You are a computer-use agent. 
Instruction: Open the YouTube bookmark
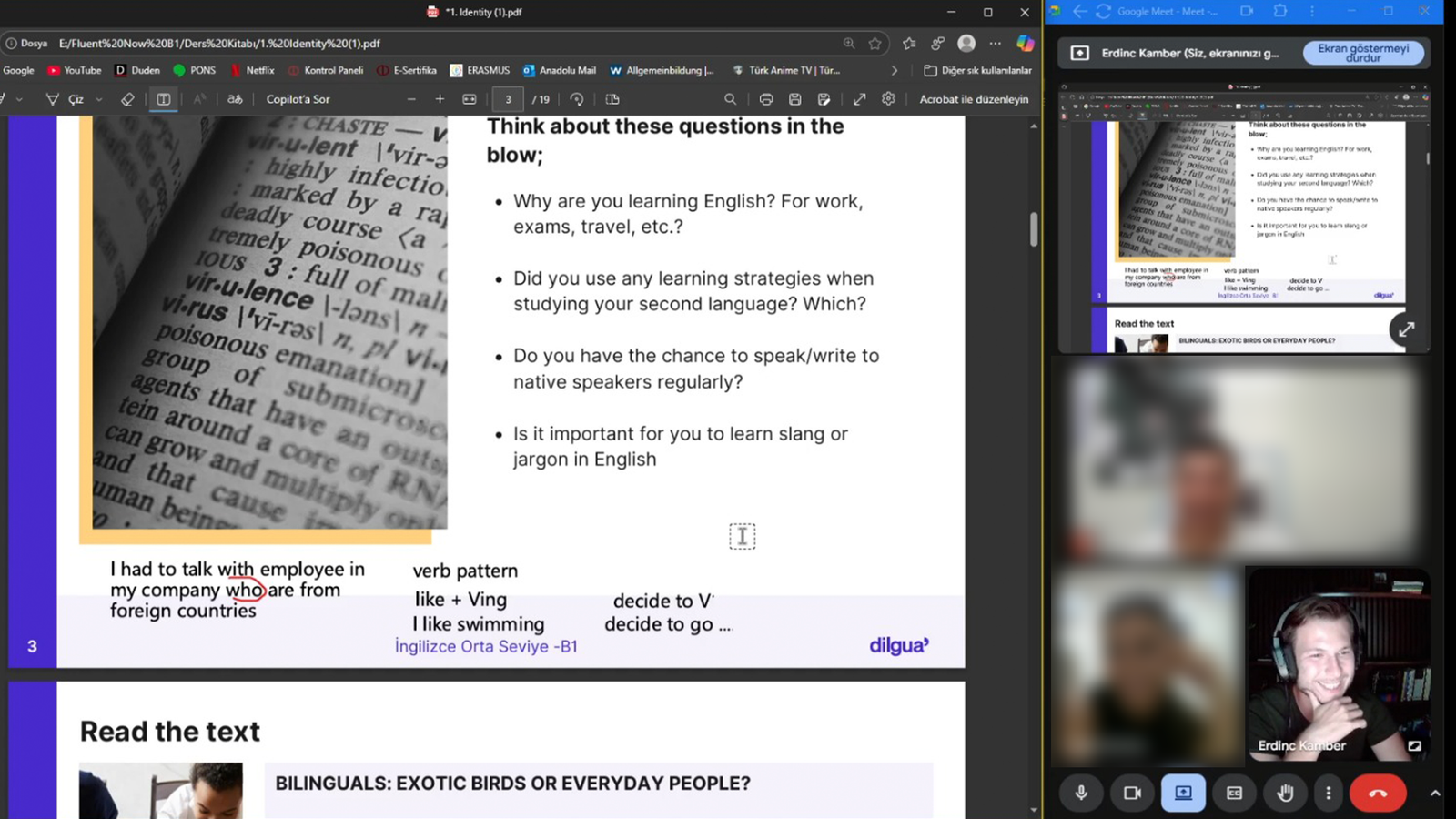coord(75,70)
